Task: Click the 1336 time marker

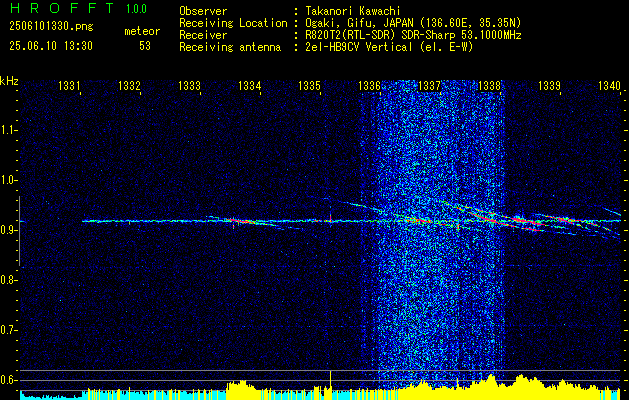Action: tap(369, 86)
